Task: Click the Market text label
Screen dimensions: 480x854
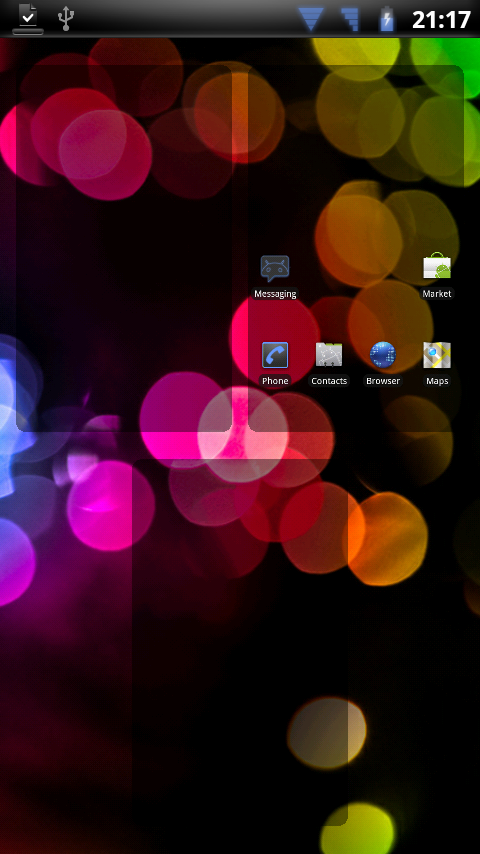Action: (437, 294)
